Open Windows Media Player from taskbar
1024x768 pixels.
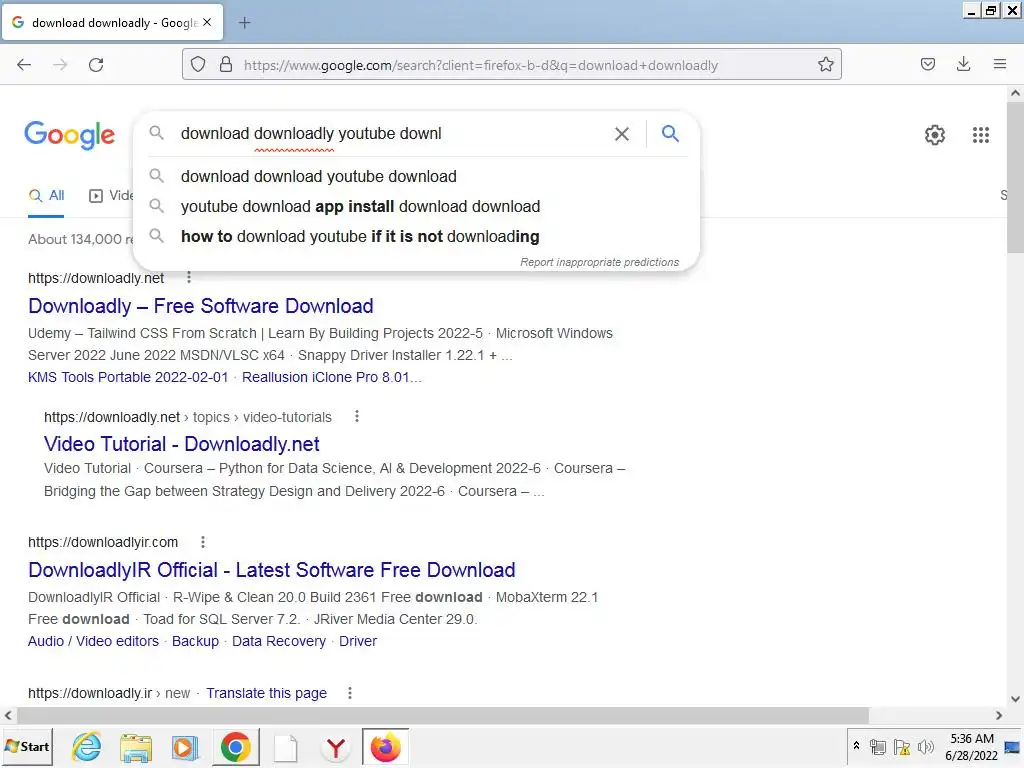[x=185, y=746]
